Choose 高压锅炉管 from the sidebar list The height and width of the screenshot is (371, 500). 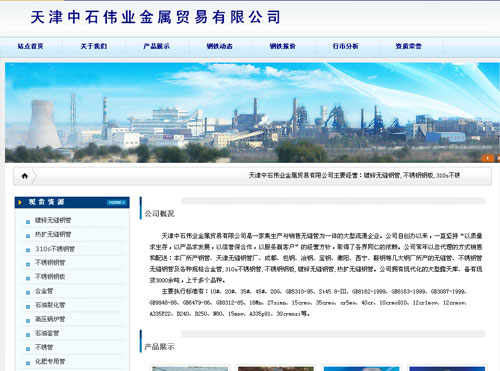coord(50,319)
